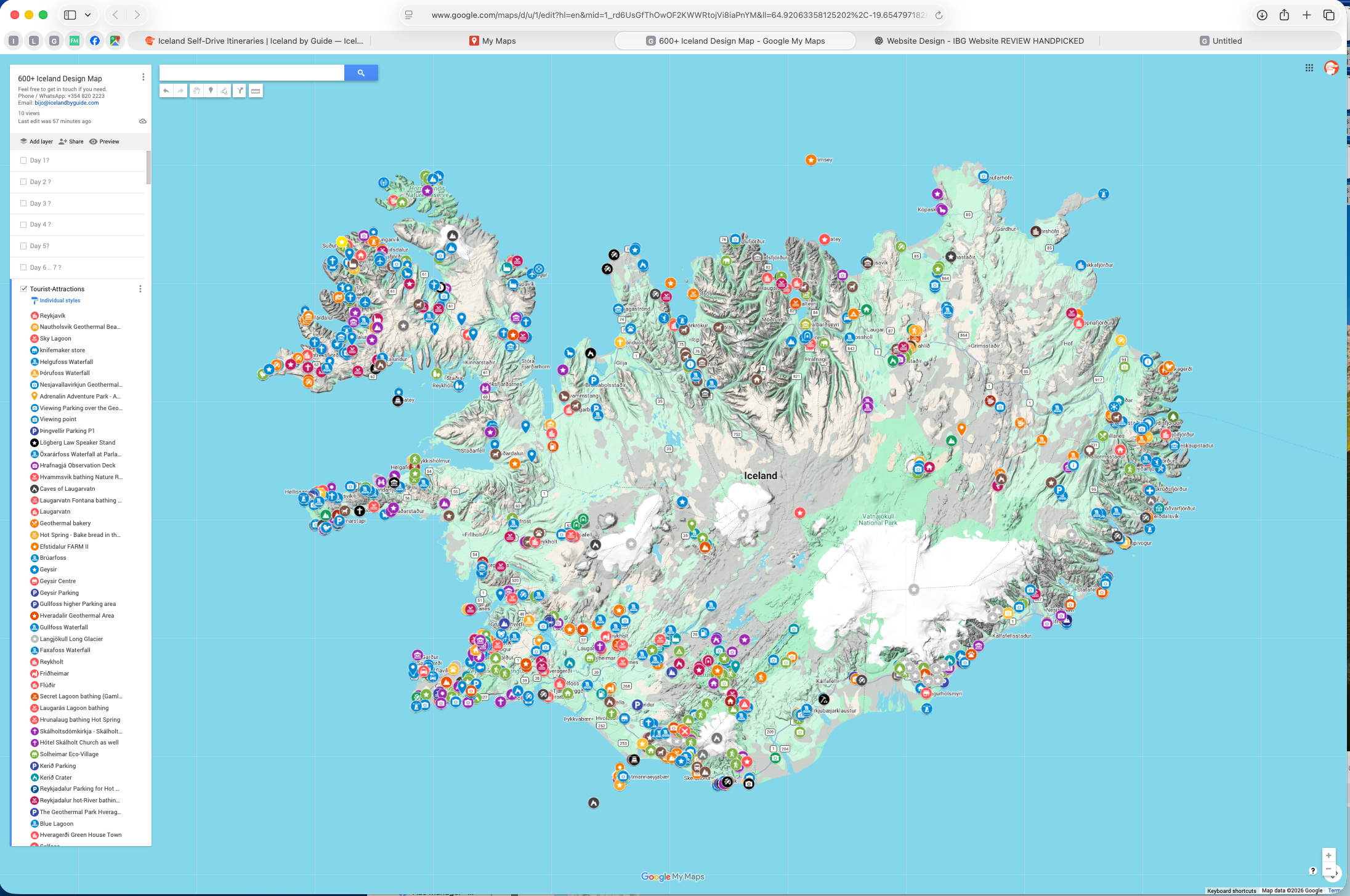Screen dimensions: 1350x896
Task: Open the map help question mark
Action: [1312, 870]
